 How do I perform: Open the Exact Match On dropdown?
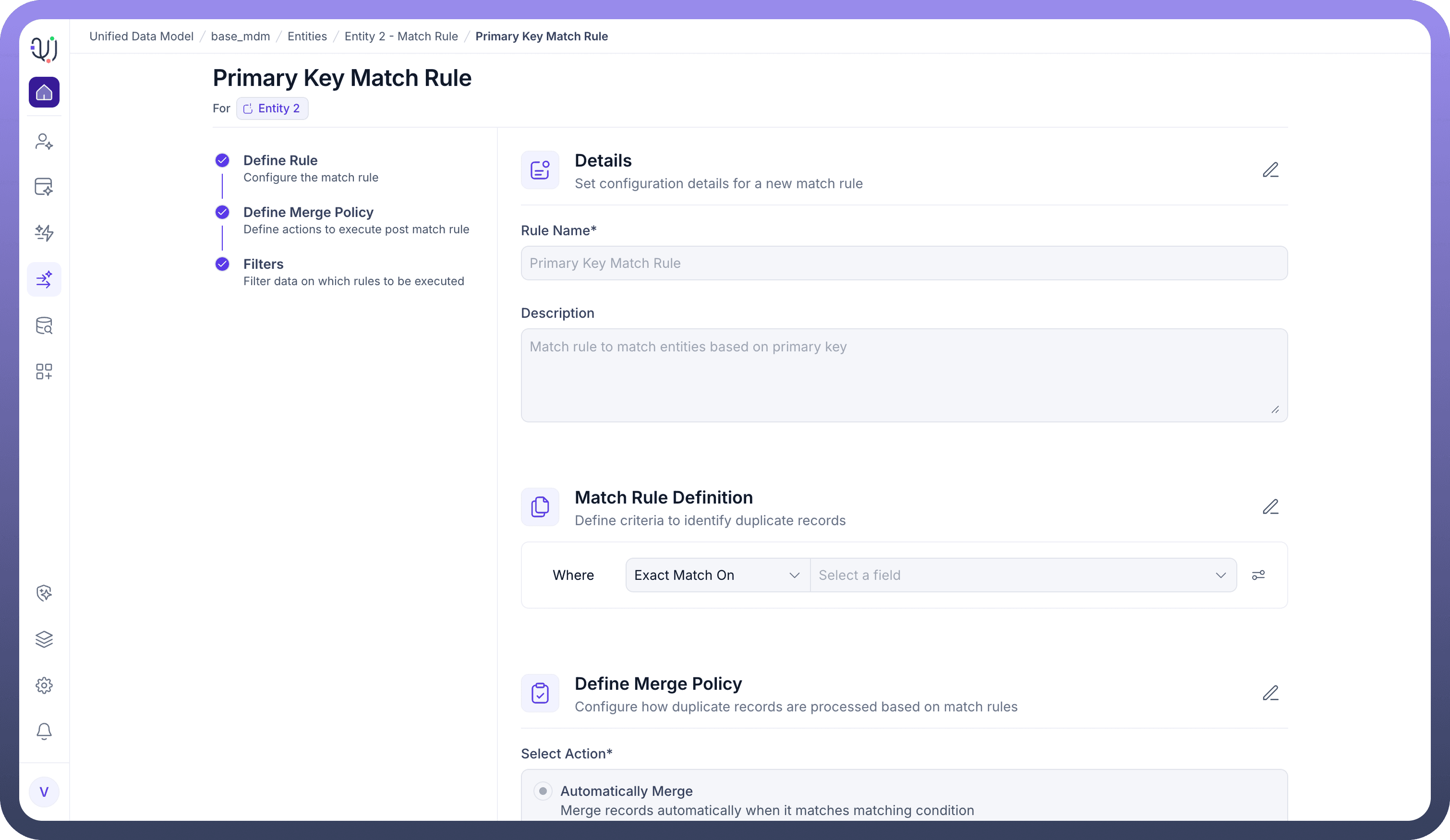[717, 576]
